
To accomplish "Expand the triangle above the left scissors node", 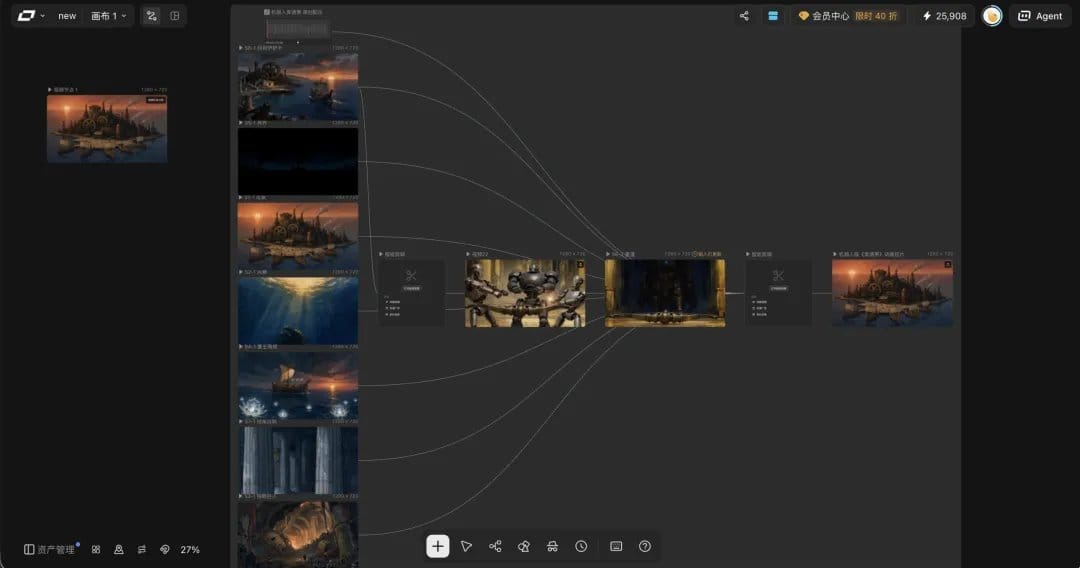I will [x=381, y=254].
